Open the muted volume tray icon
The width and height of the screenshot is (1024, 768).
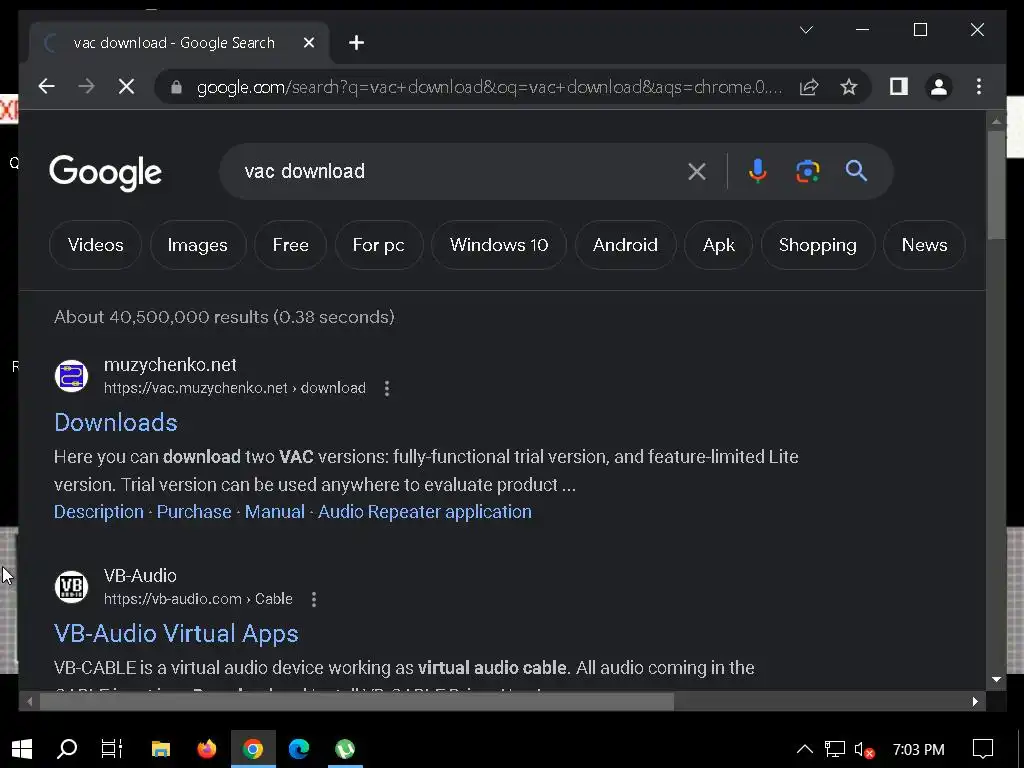[864, 750]
